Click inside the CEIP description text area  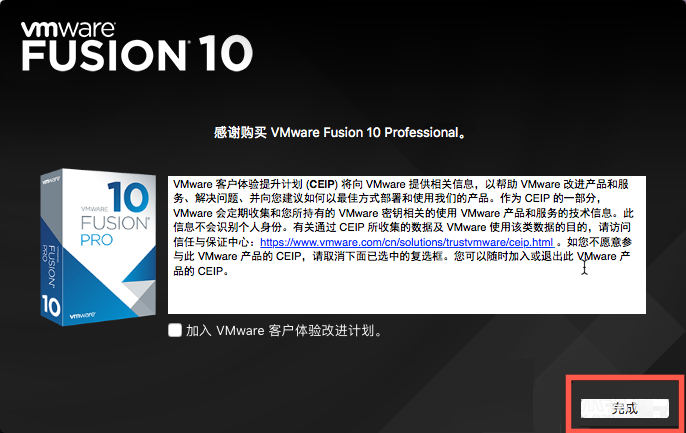pyautogui.click(x=407, y=245)
